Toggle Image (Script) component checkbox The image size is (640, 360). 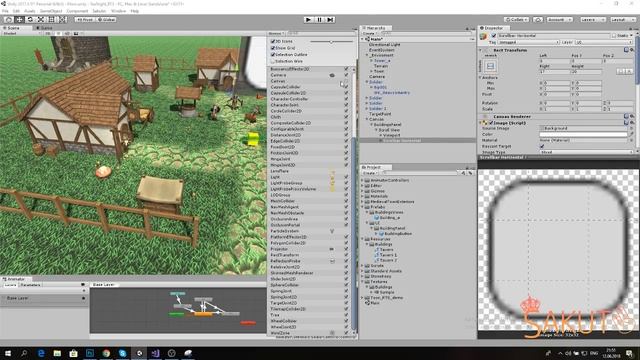[x=491, y=122]
